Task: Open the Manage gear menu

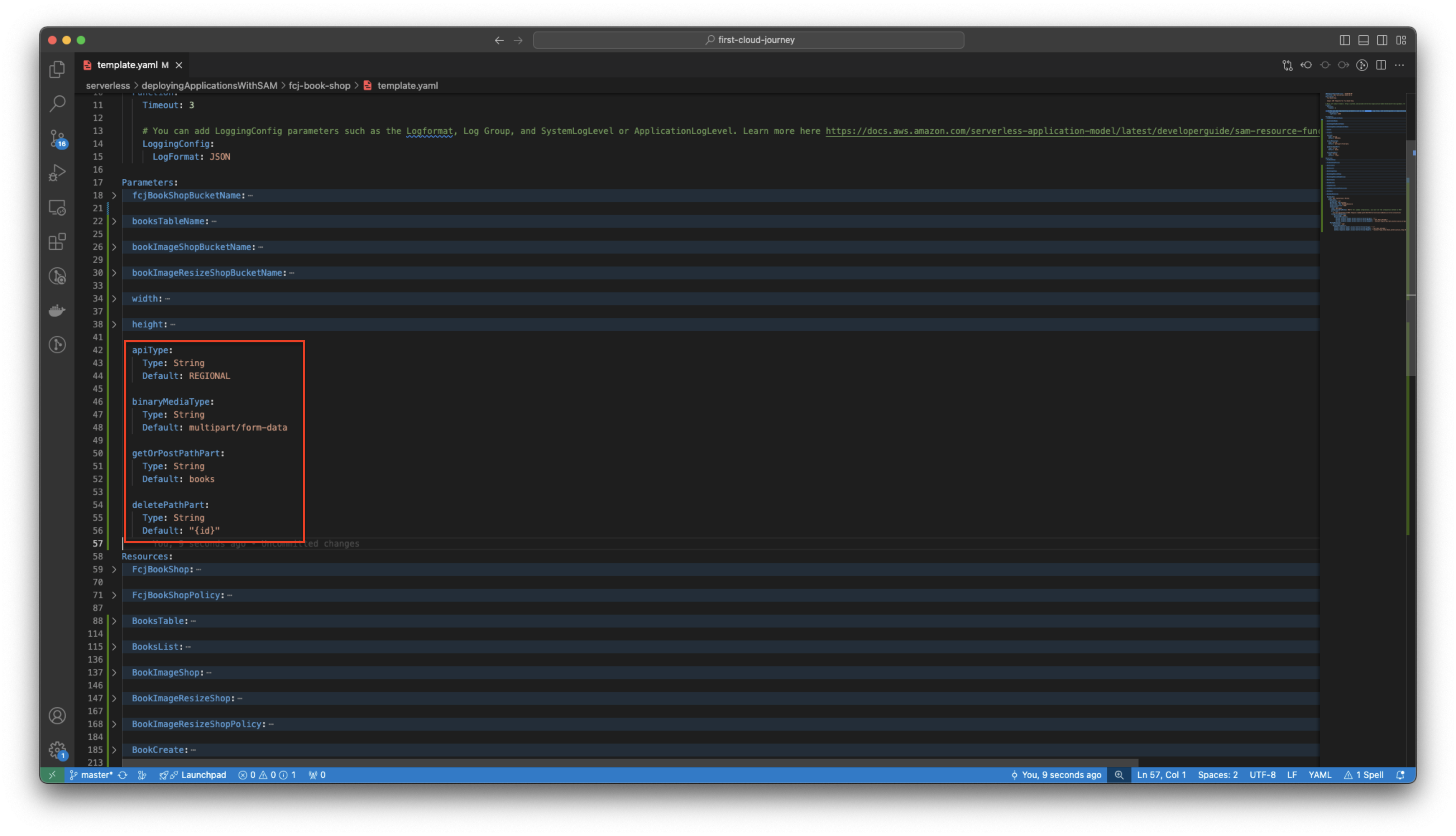Action: [x=57, y=750]
